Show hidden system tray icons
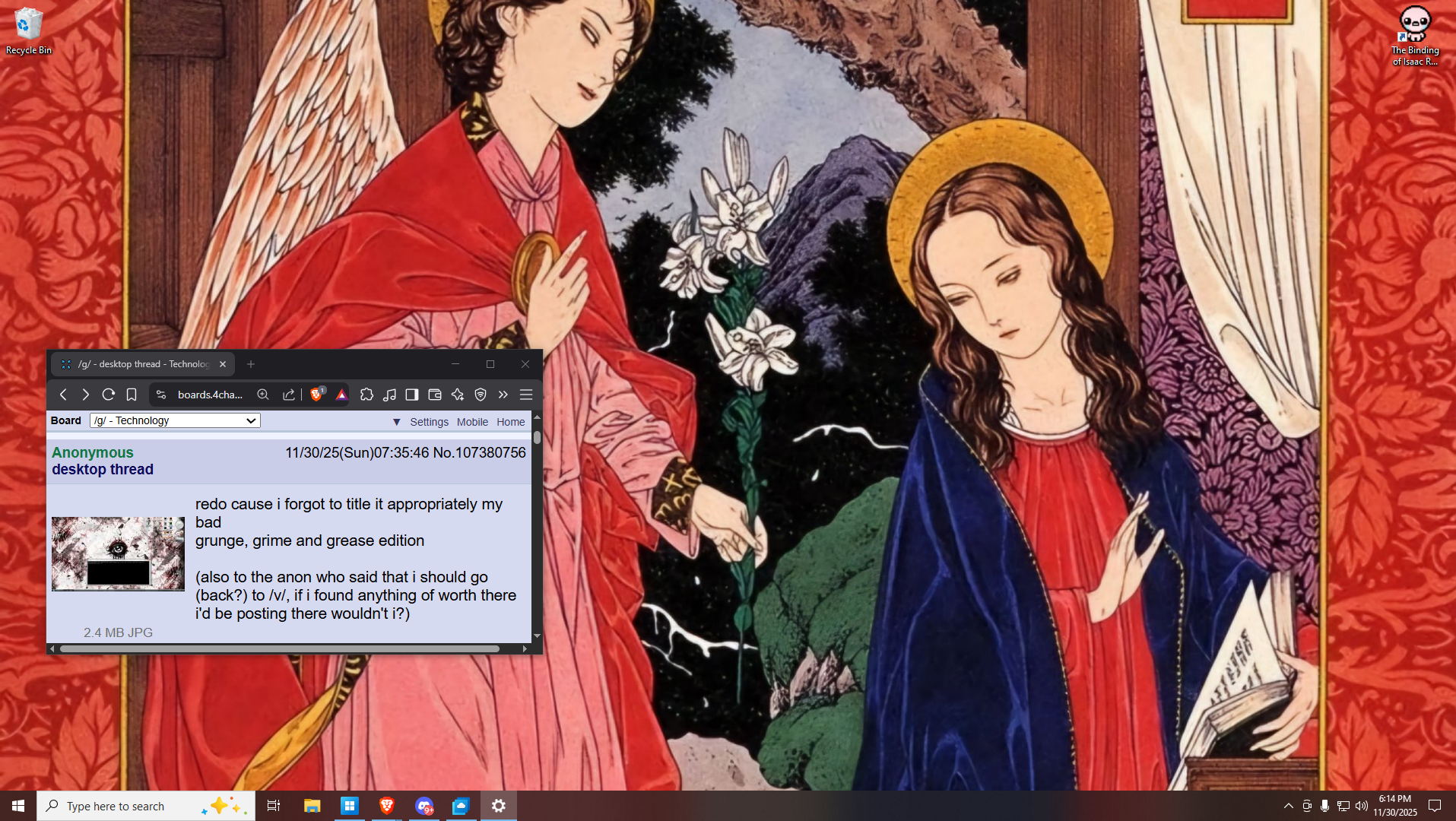Viewport: 1456px width, 821px height. click(1288, 806)
